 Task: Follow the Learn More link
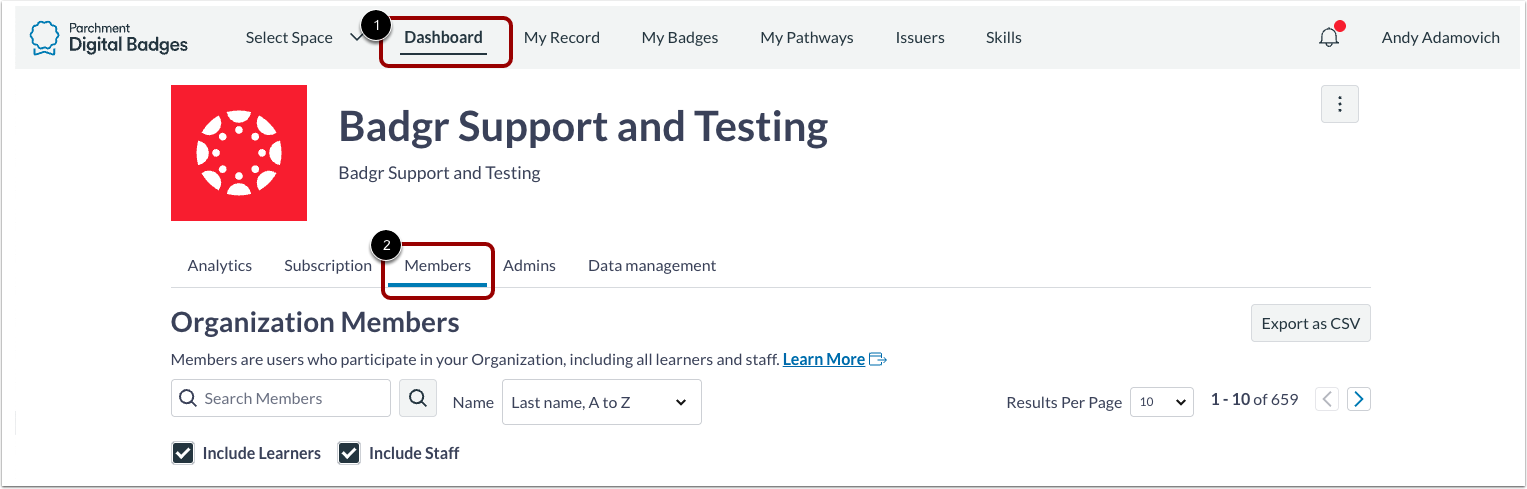coord(823,360)
